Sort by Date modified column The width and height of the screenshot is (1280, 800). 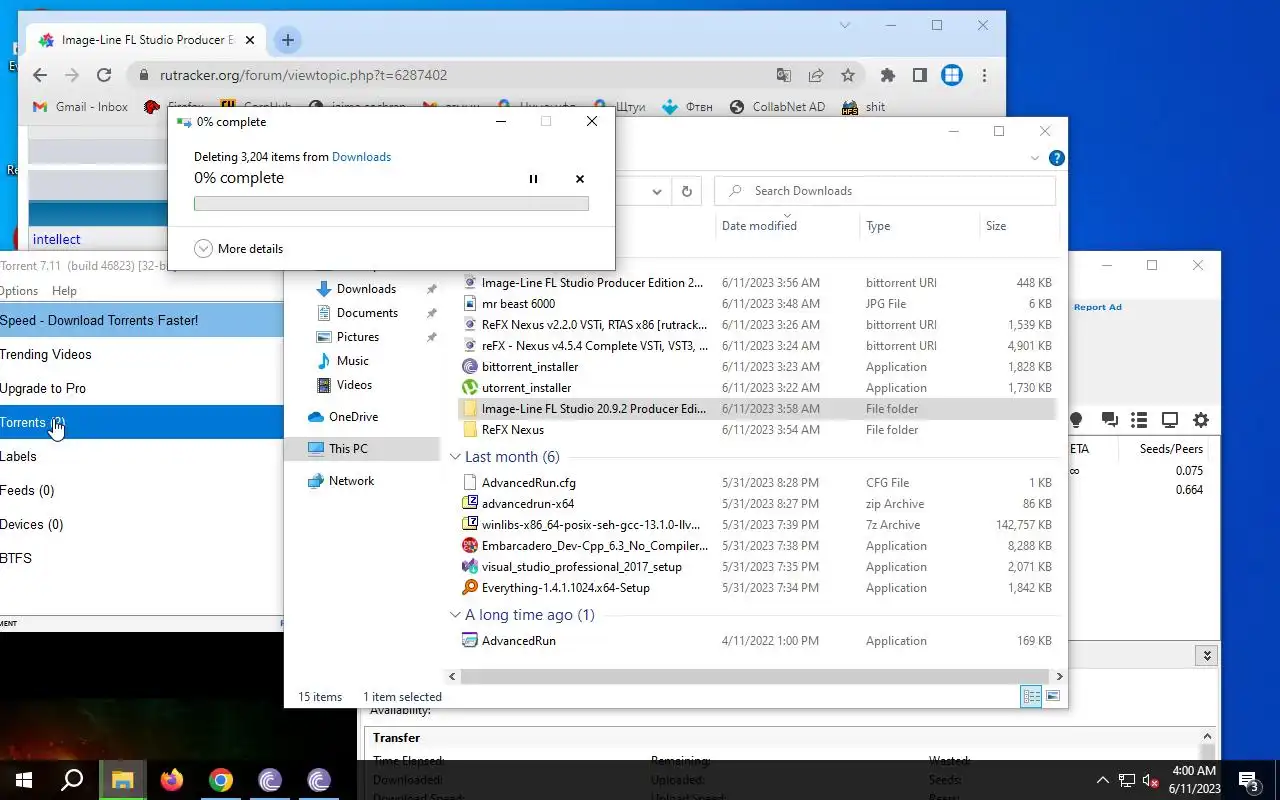pyautogui.click(x=759, y=226)
